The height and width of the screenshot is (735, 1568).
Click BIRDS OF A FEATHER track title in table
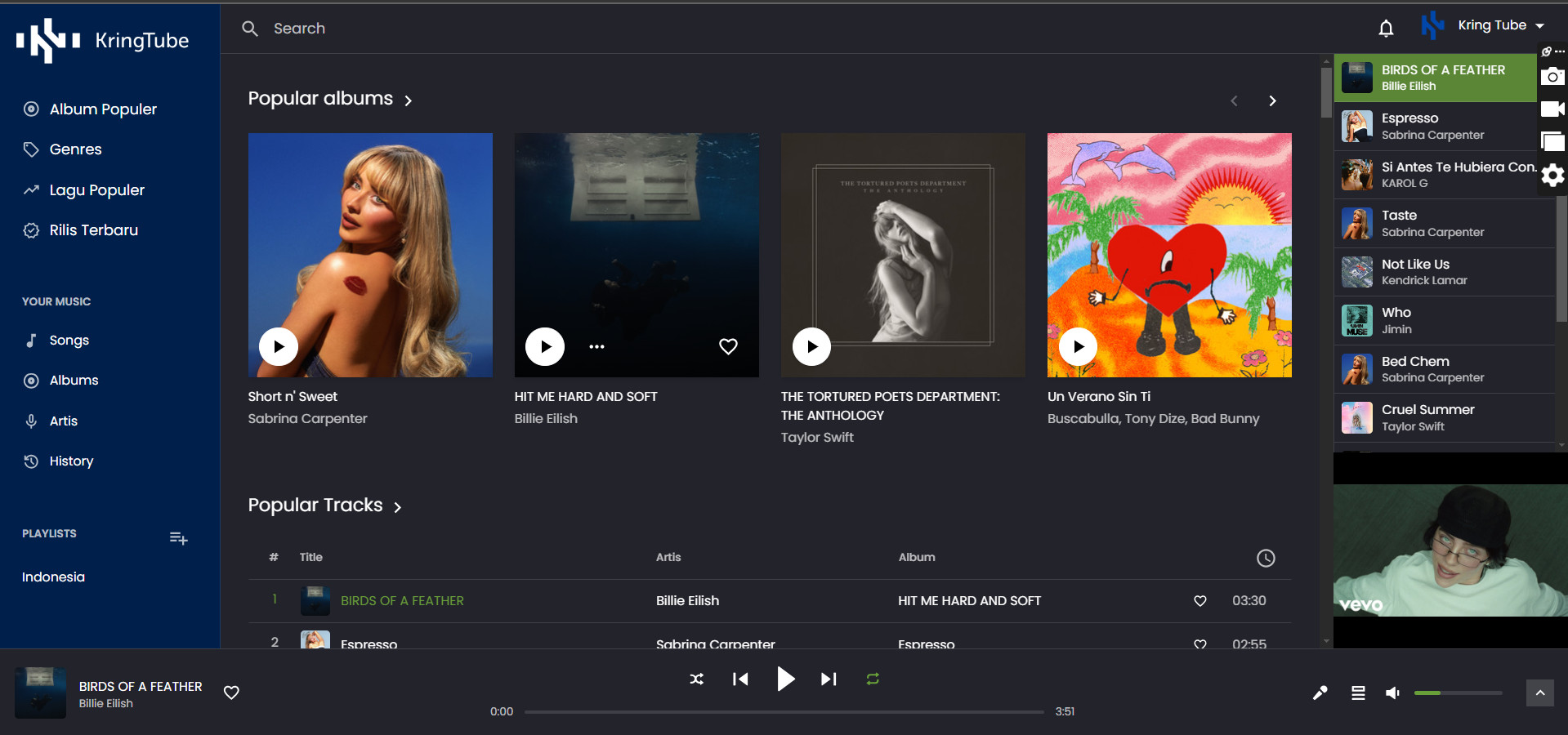[x=402, y=601]
